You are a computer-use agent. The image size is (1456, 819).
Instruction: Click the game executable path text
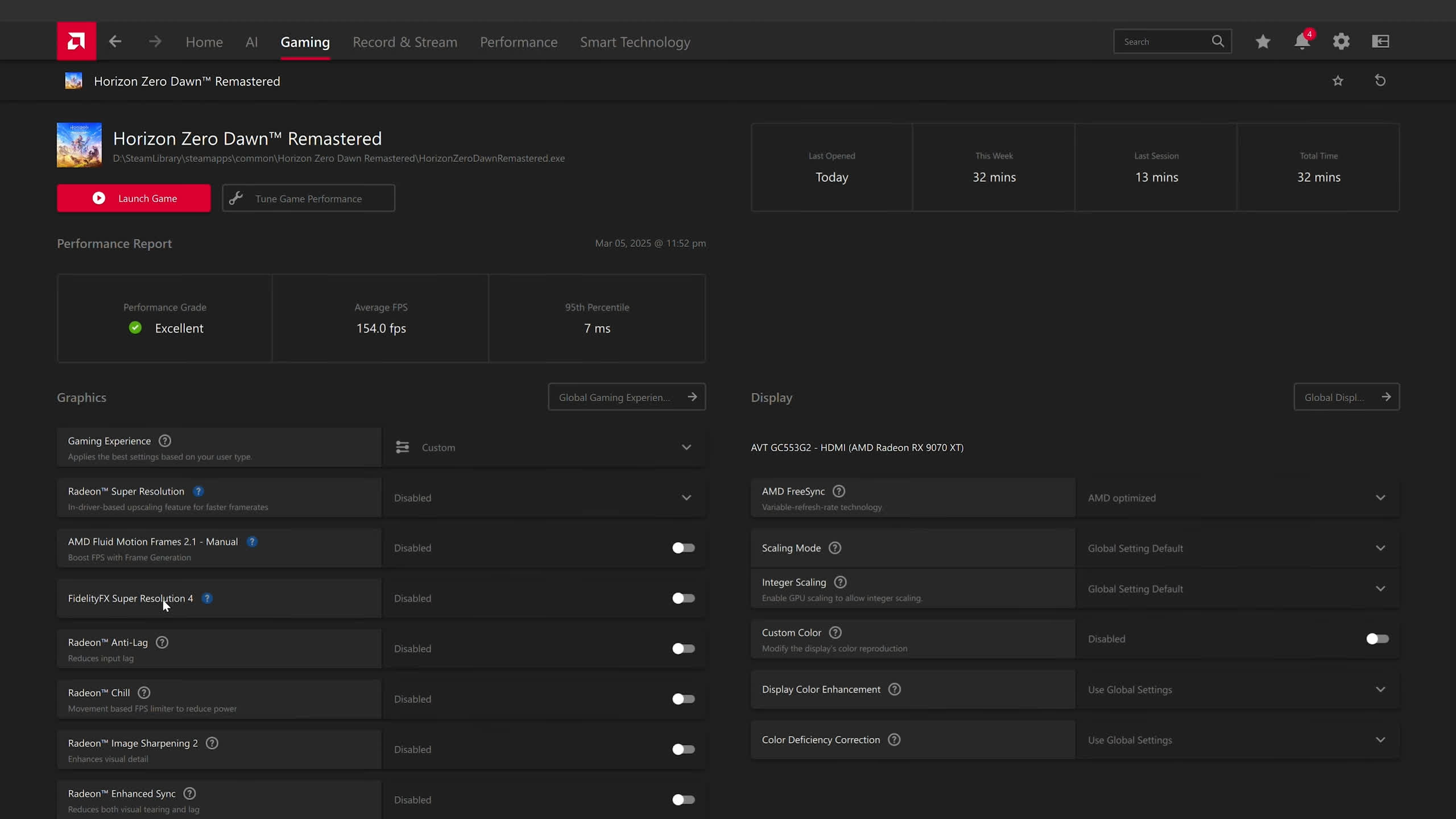click(x=338, y=158)
